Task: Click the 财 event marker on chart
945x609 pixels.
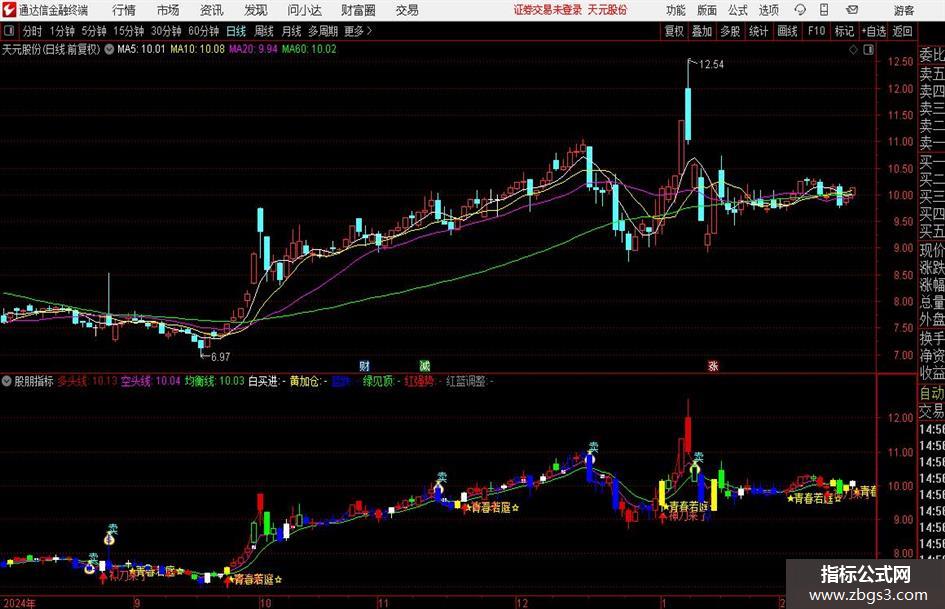Action: 364,366
